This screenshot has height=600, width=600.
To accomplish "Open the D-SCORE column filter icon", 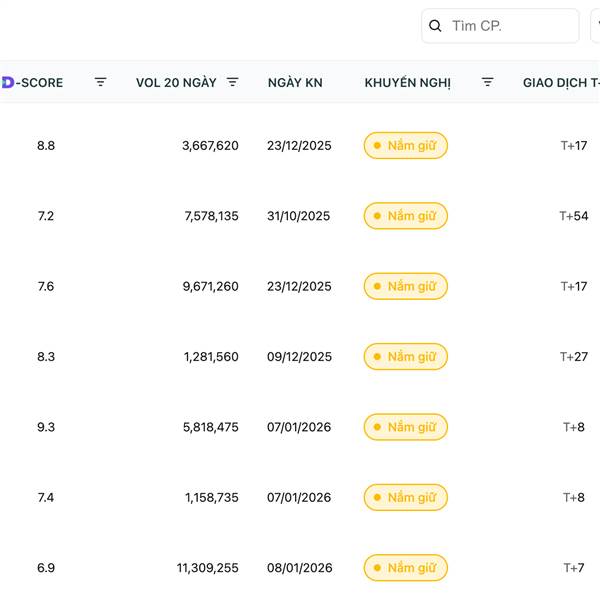I will pos(100,82).
